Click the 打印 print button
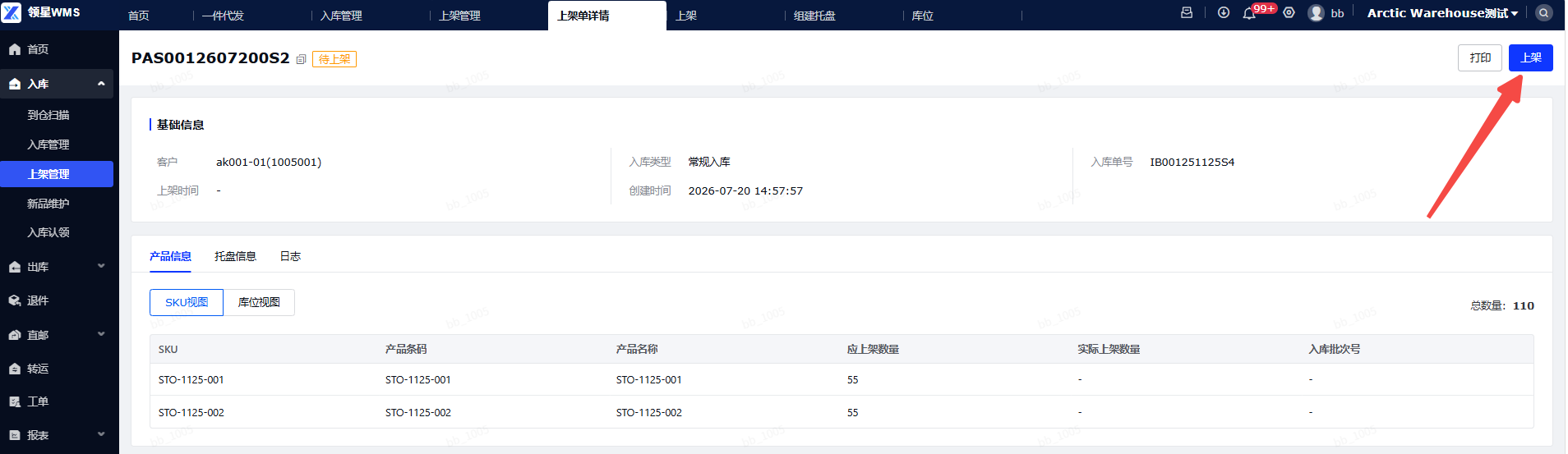Image resolution: width=1568 pixels, height=454 pixels. click(x=1480, y=57)
